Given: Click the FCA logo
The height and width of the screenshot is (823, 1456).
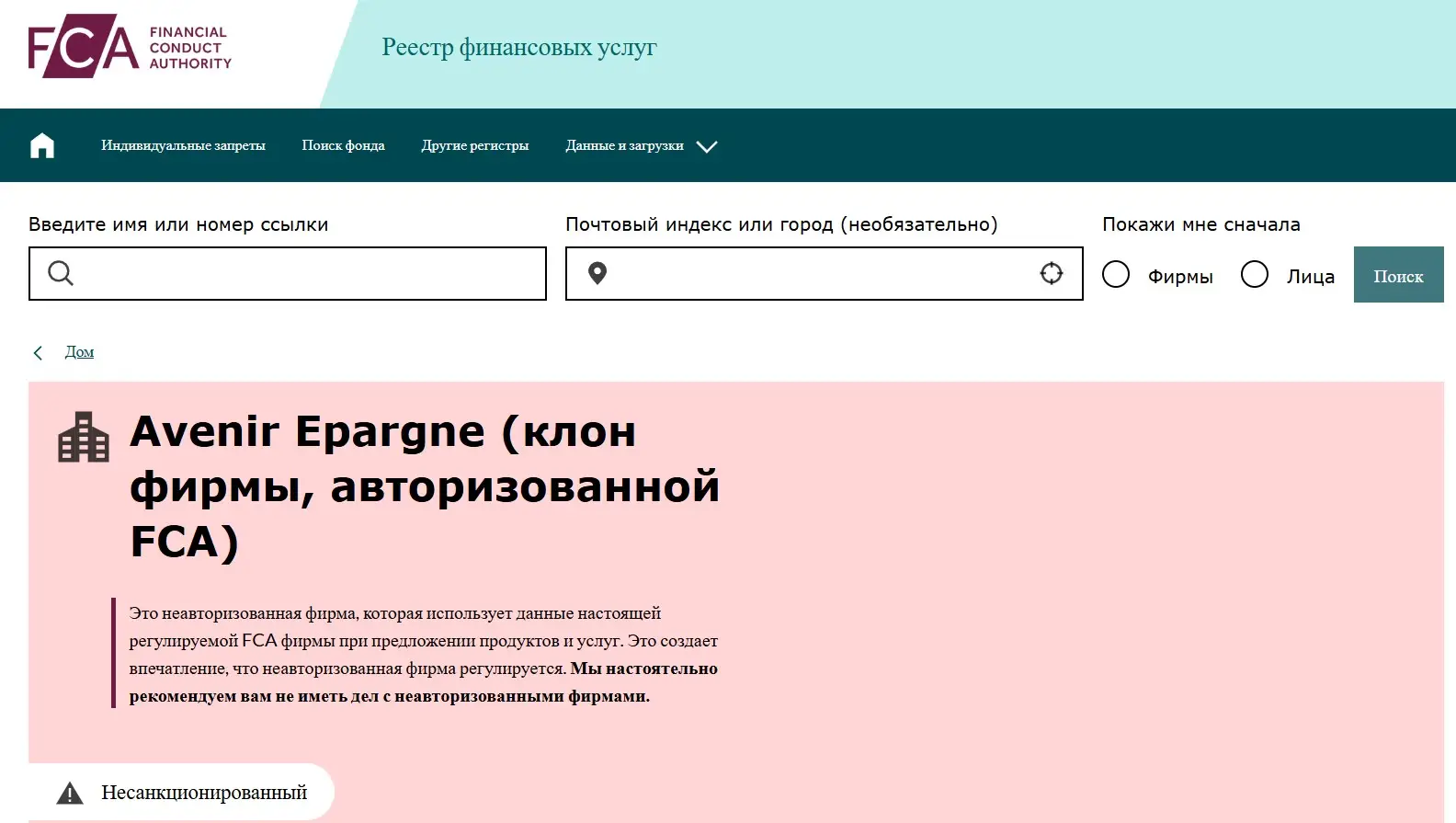Looking at the screenshot, I should pyautogui.click(x=130, y=47).
